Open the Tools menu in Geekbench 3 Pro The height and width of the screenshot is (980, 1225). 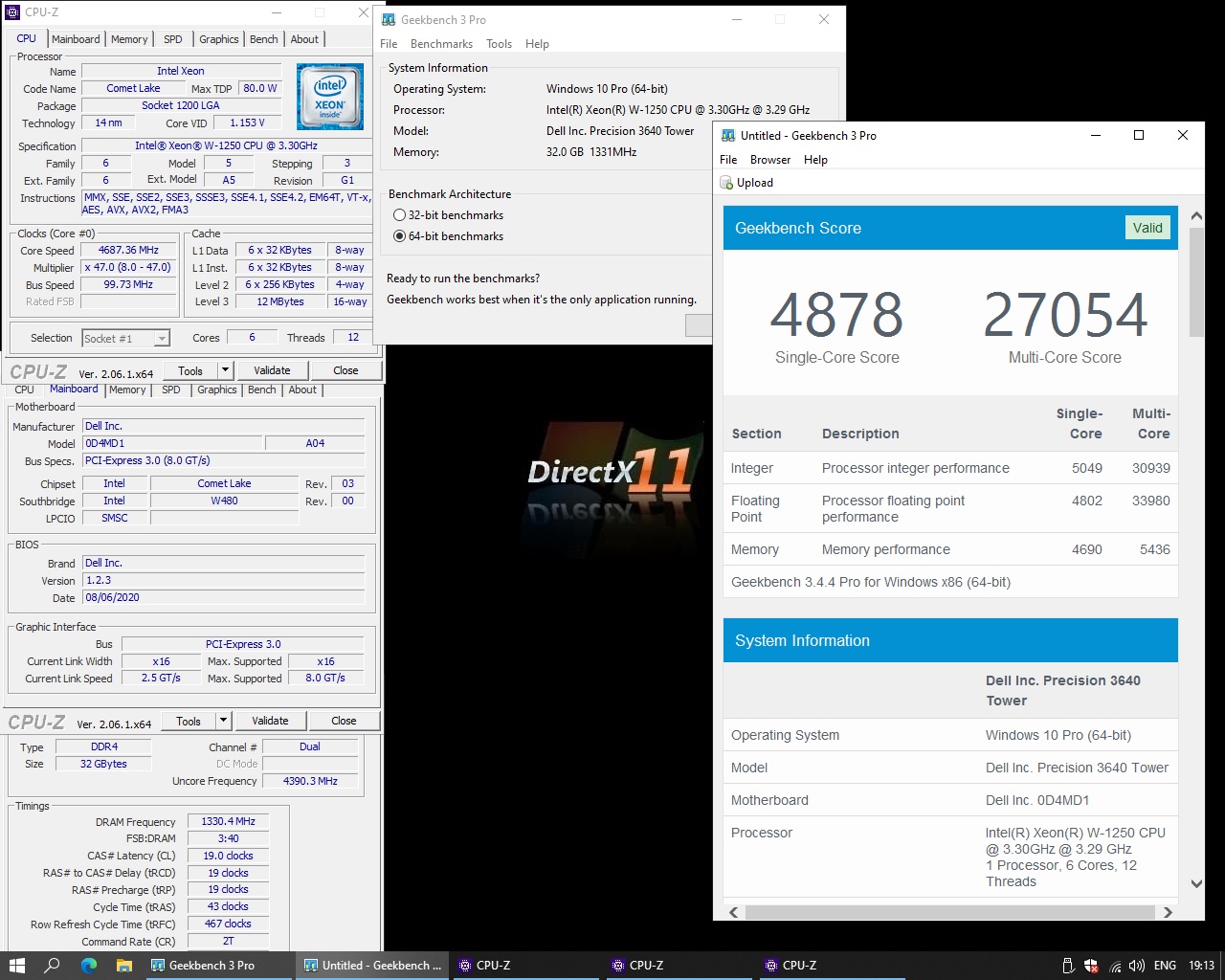pos(499,44)
